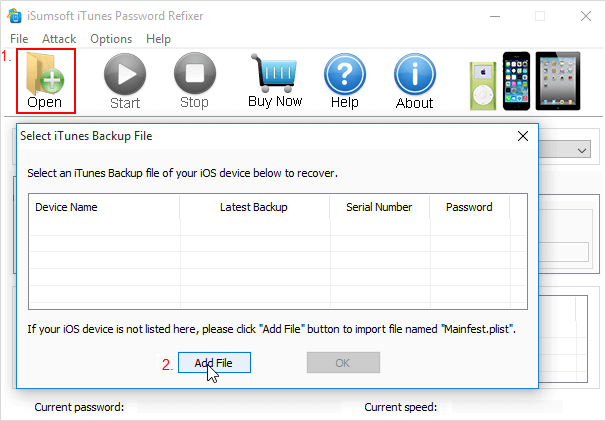Close the Select iTunes Backup File dialog
This screenshot has height=421, width=606.
coord(522,136)
